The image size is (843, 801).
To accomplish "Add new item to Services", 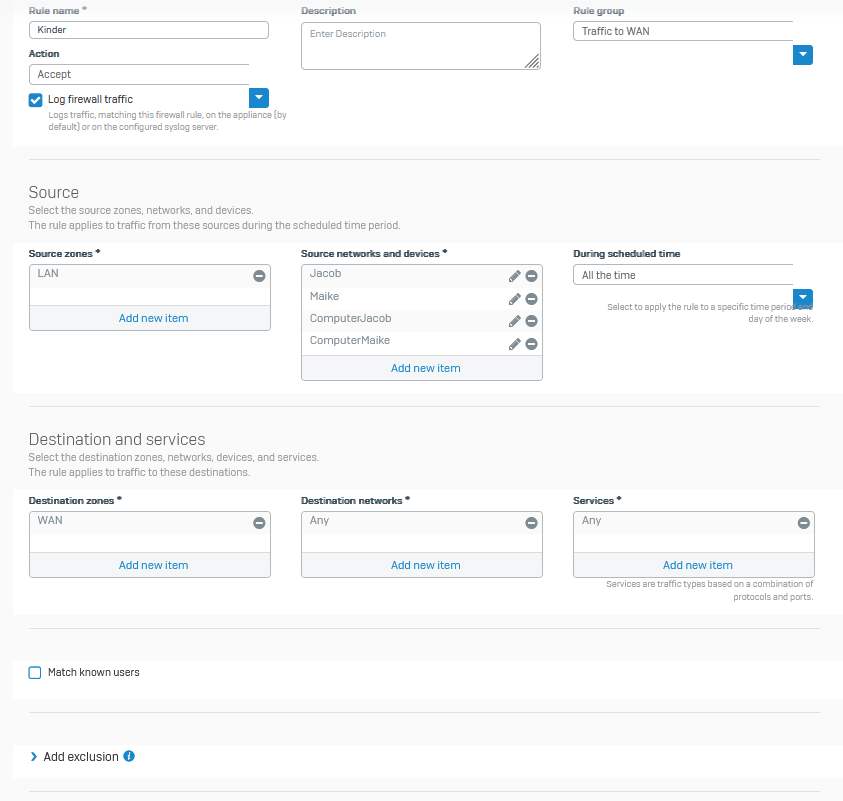I will [x=697, y=565].
